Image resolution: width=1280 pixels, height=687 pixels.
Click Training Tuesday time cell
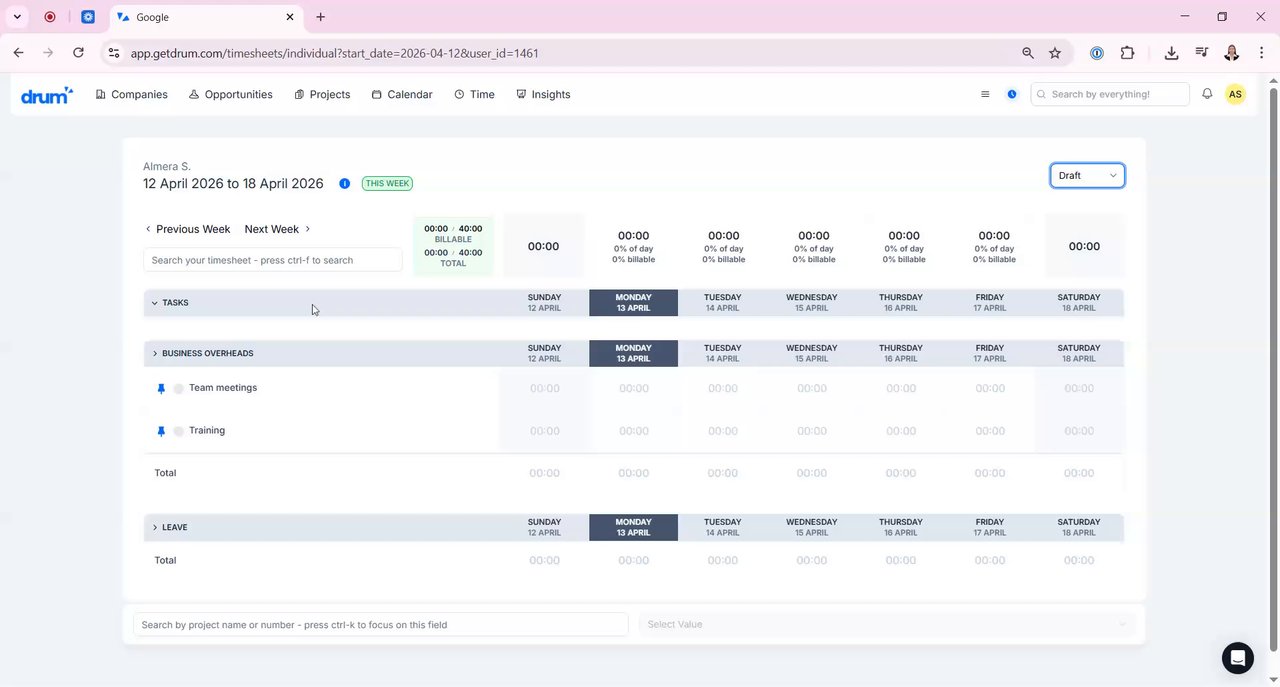(x=722, y=432)
